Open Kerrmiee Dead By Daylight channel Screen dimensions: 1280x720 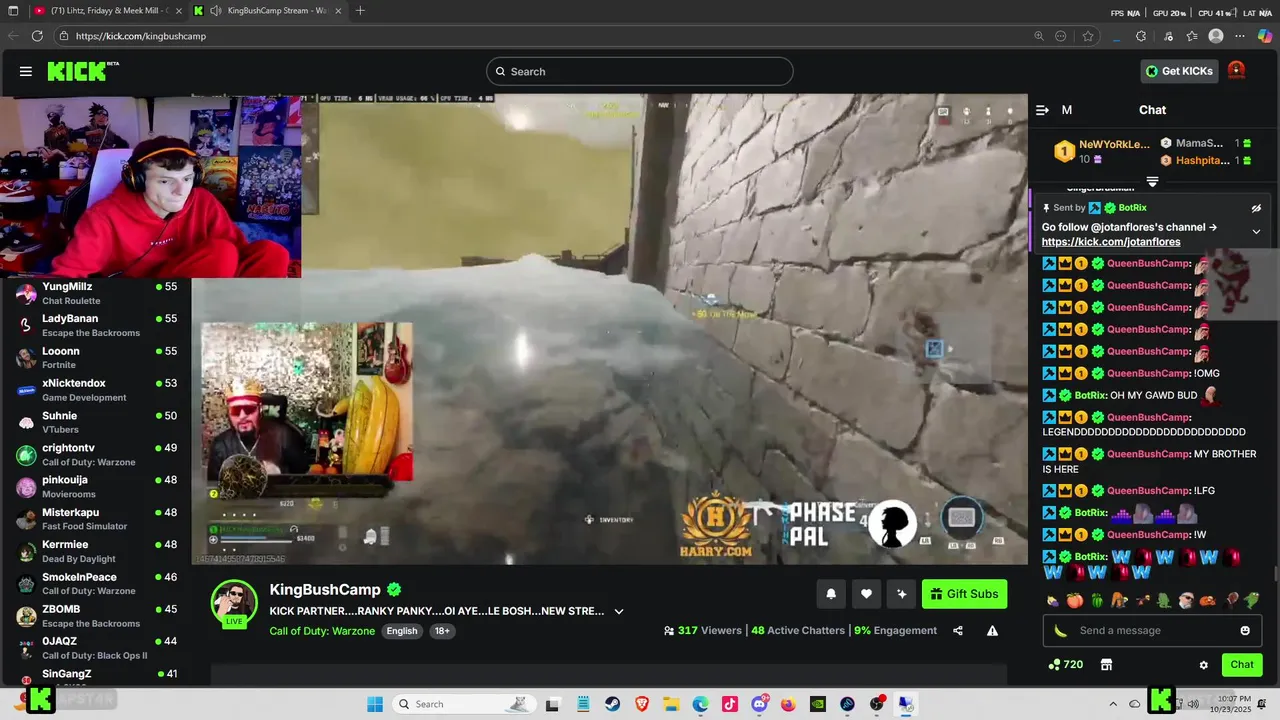coord(96,551)
